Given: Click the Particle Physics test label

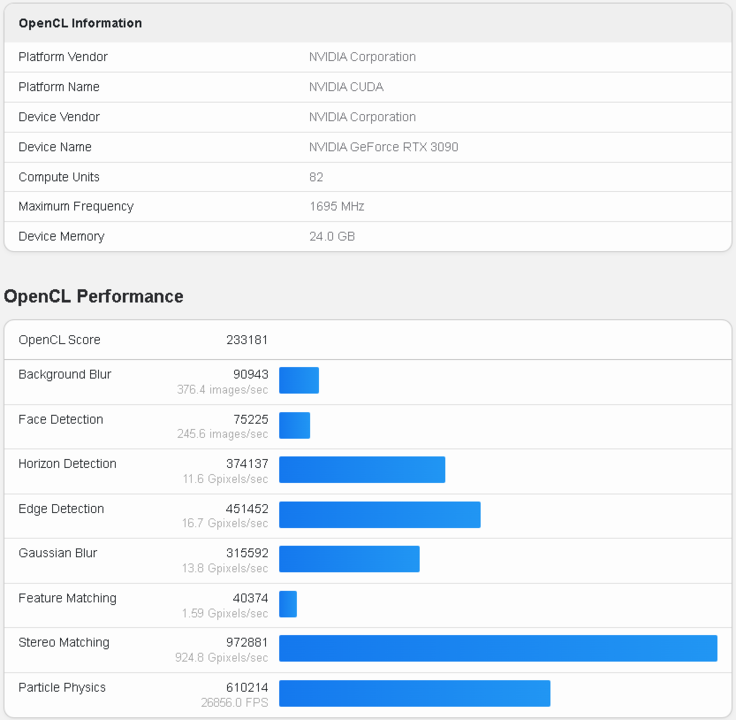Looking at the screenshot, I should [x=62, y=688].
